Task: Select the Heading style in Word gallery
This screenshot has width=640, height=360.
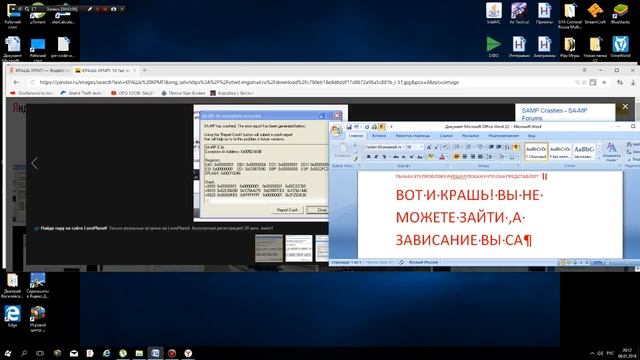Action: click(x=584, y=151)
